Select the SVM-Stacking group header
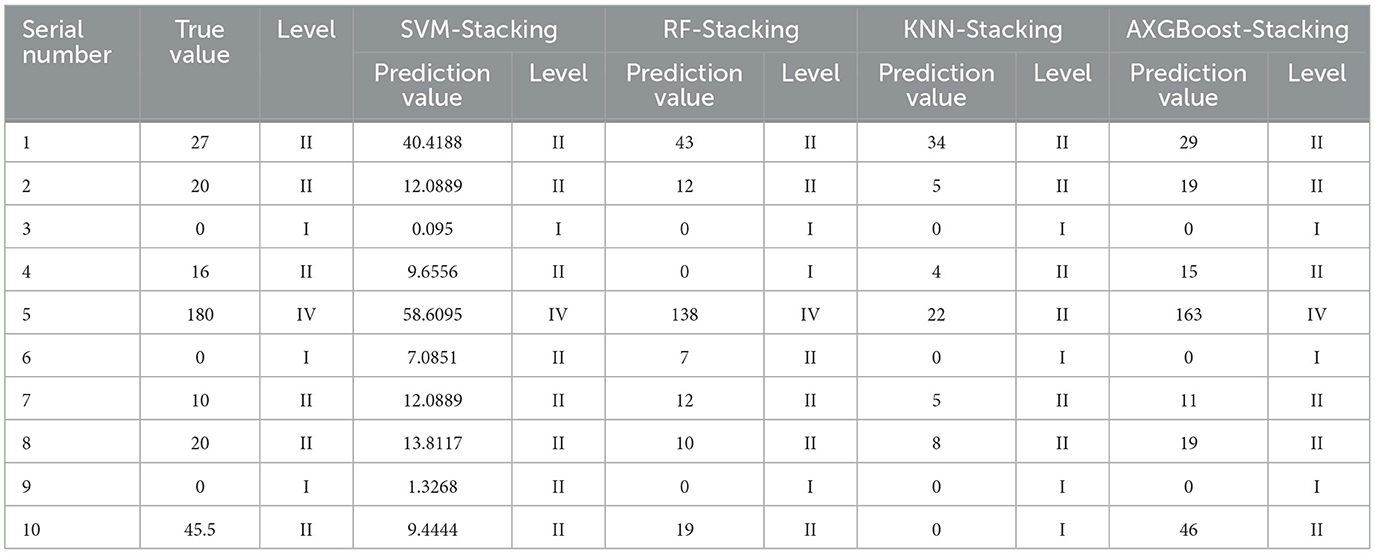Screen dimensions: 1375x554 coord(479,30)
